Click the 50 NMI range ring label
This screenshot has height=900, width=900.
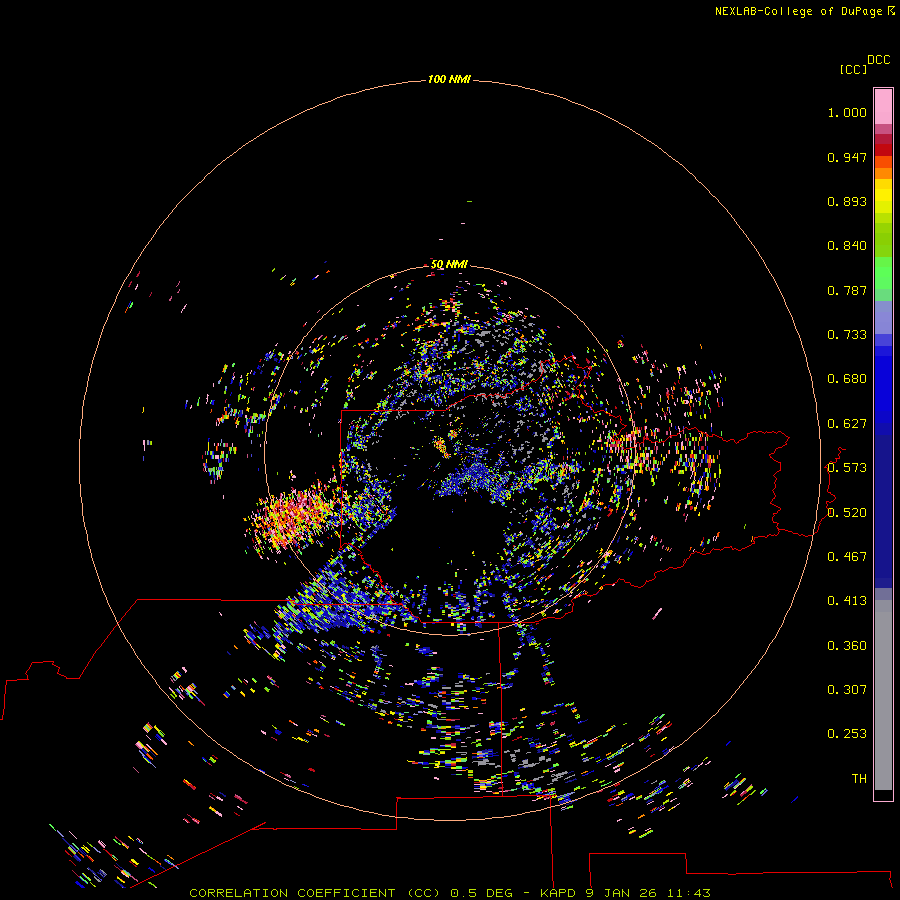coord(449,264)
